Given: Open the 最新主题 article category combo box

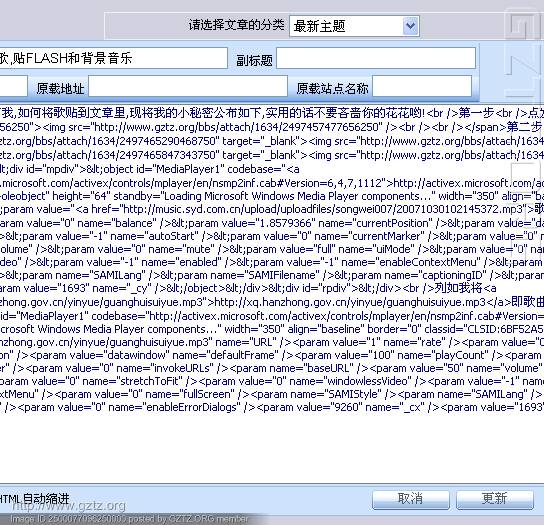Looking at the screenshot, I should point(354,26).
